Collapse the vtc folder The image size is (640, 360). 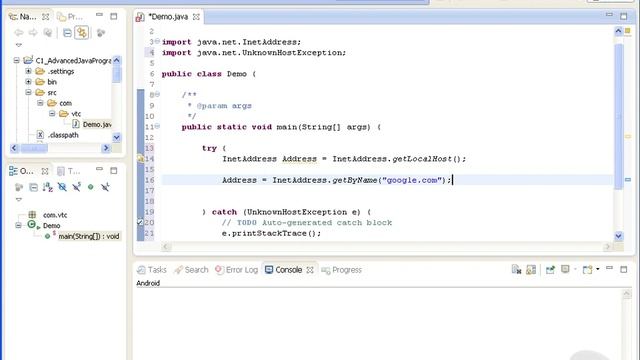(x=52, y=113)
